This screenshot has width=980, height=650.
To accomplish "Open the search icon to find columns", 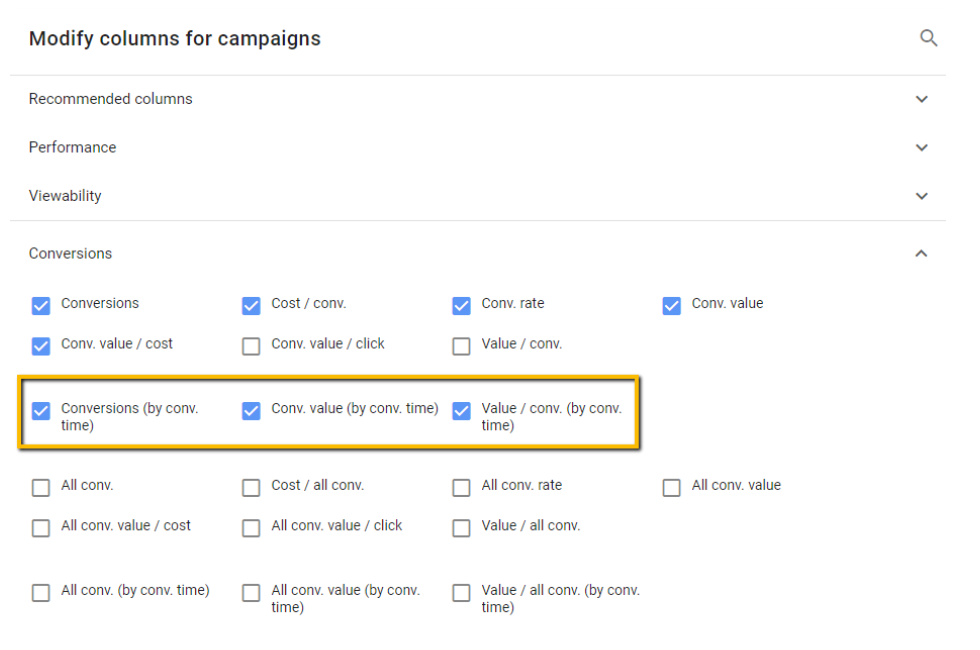I will (x=929, y=38).
